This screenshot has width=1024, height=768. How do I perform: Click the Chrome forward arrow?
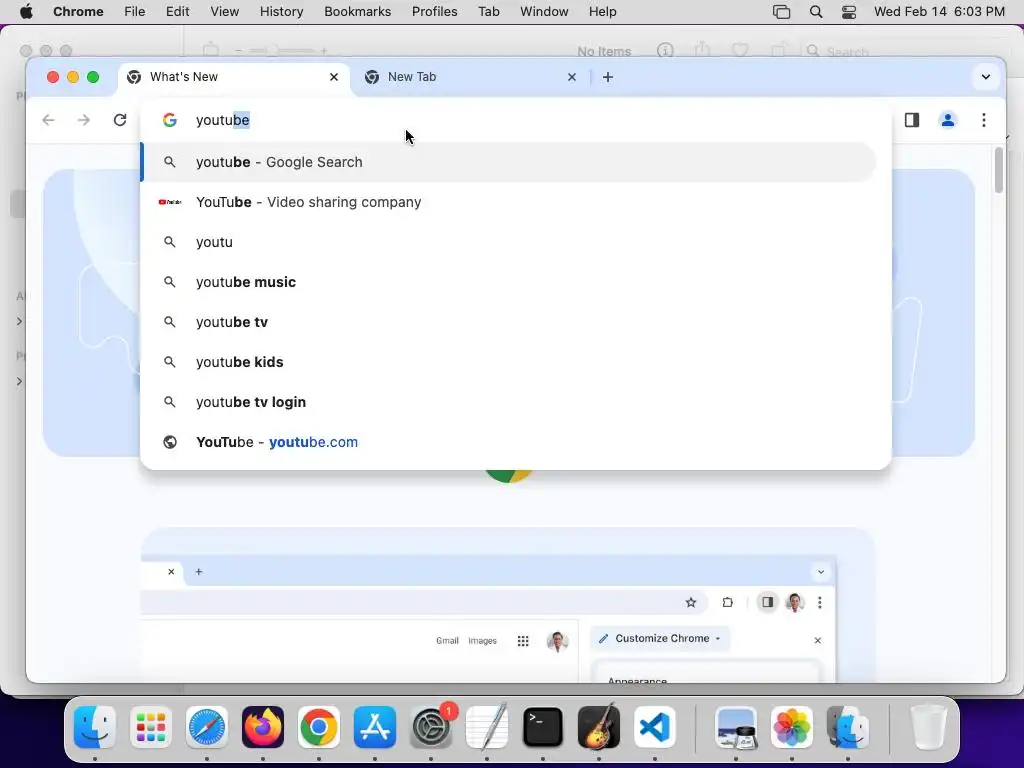(x=84, y=120)
